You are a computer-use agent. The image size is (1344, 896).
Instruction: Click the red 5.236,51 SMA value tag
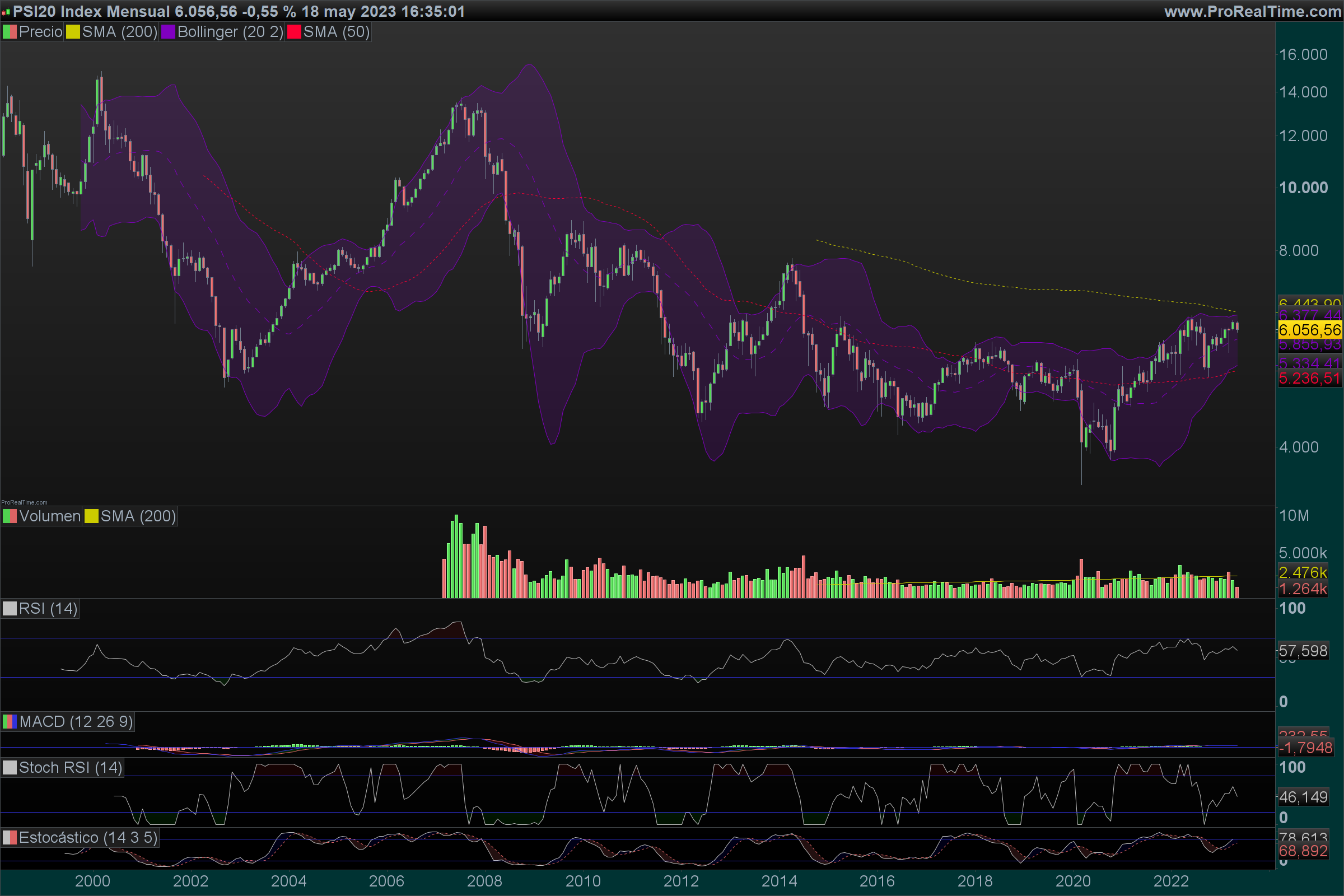1309,379
